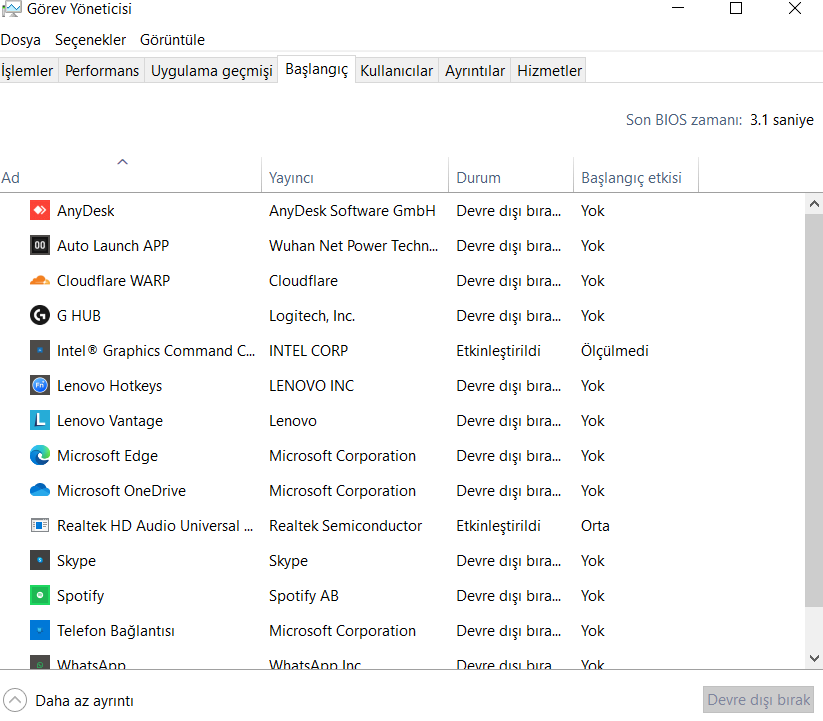Sort by the Durum column header

coord(479,178)
